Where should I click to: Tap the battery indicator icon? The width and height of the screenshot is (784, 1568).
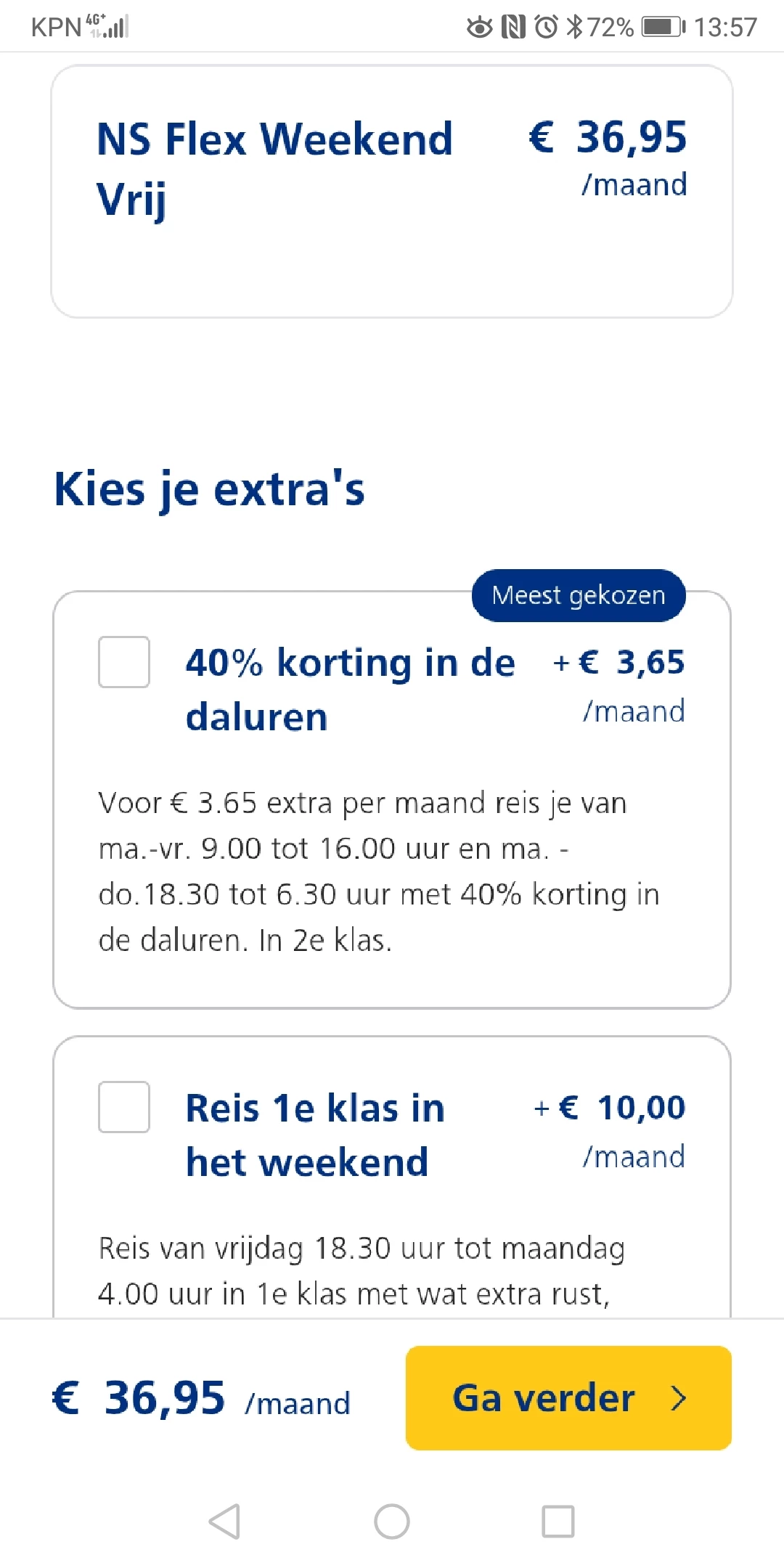[x=663, y=28]
